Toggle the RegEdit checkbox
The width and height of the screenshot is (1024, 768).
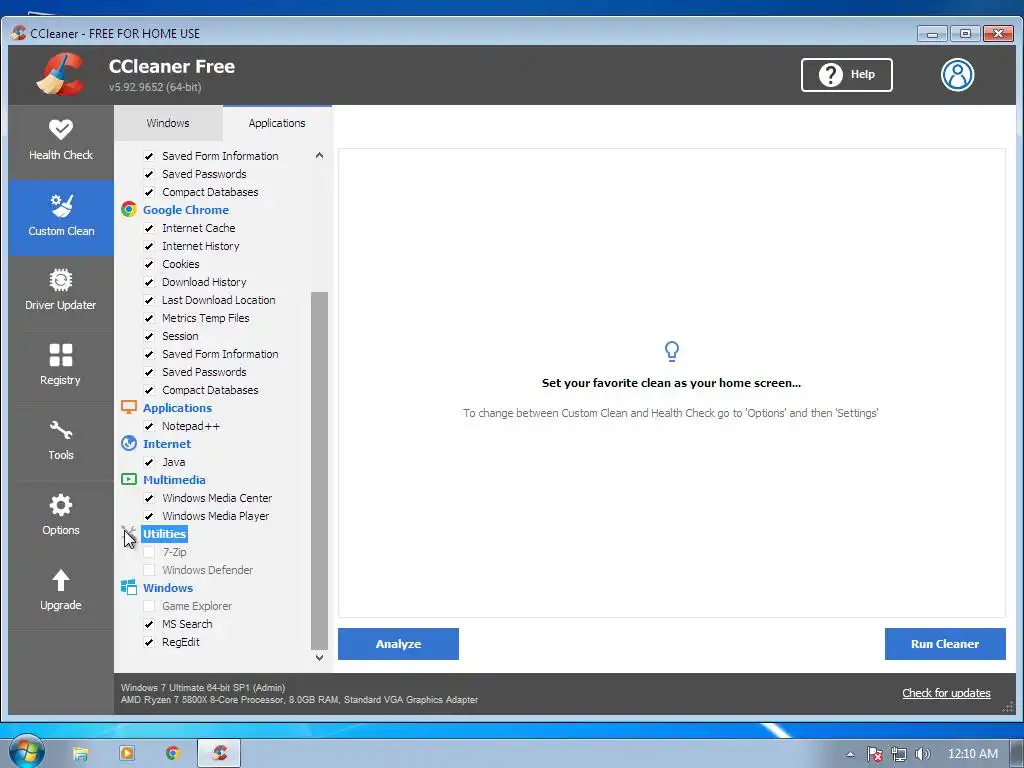(149, 642)
